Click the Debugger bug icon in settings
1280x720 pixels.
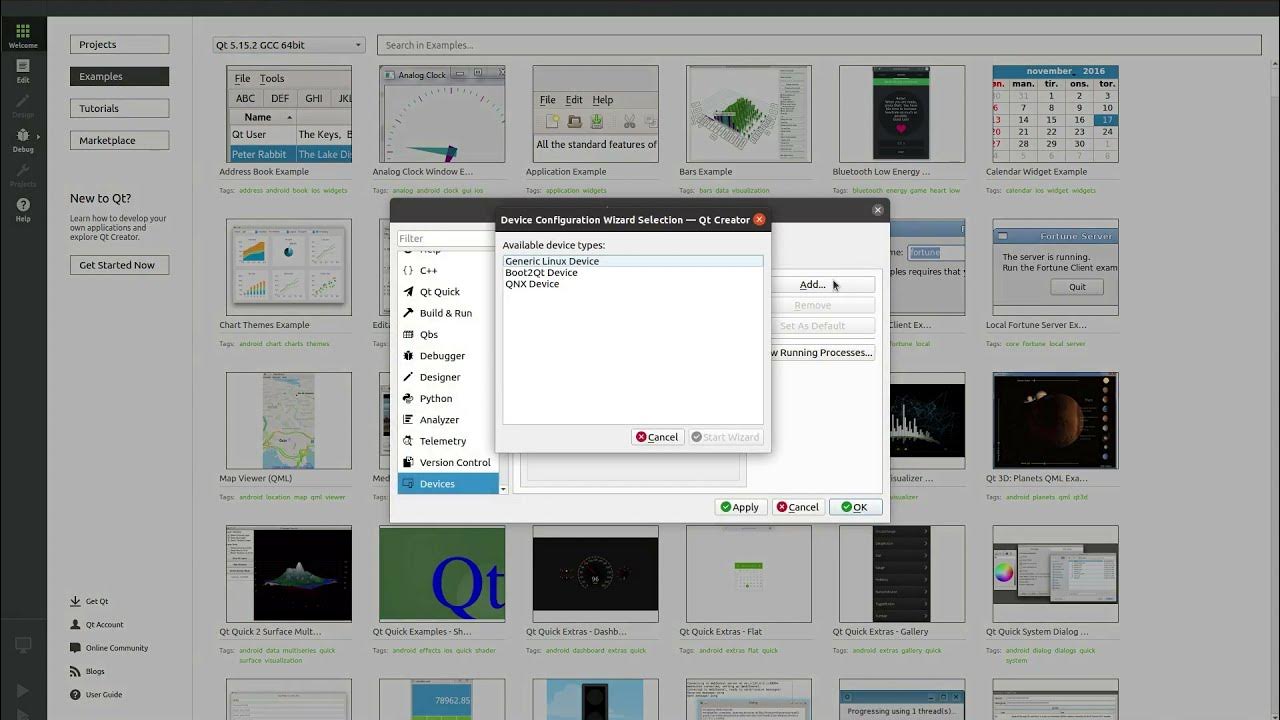(x=408, y=356)
